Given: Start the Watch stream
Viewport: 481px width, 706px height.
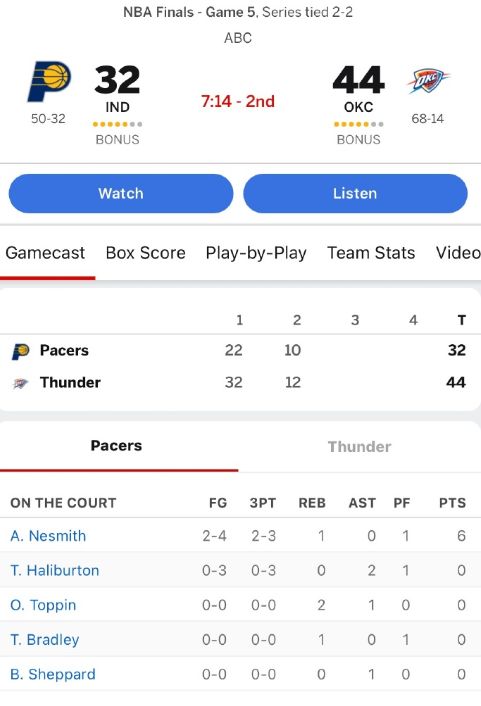Looking at the screenshot, I should pyautogui.click(x=121, y=194).
